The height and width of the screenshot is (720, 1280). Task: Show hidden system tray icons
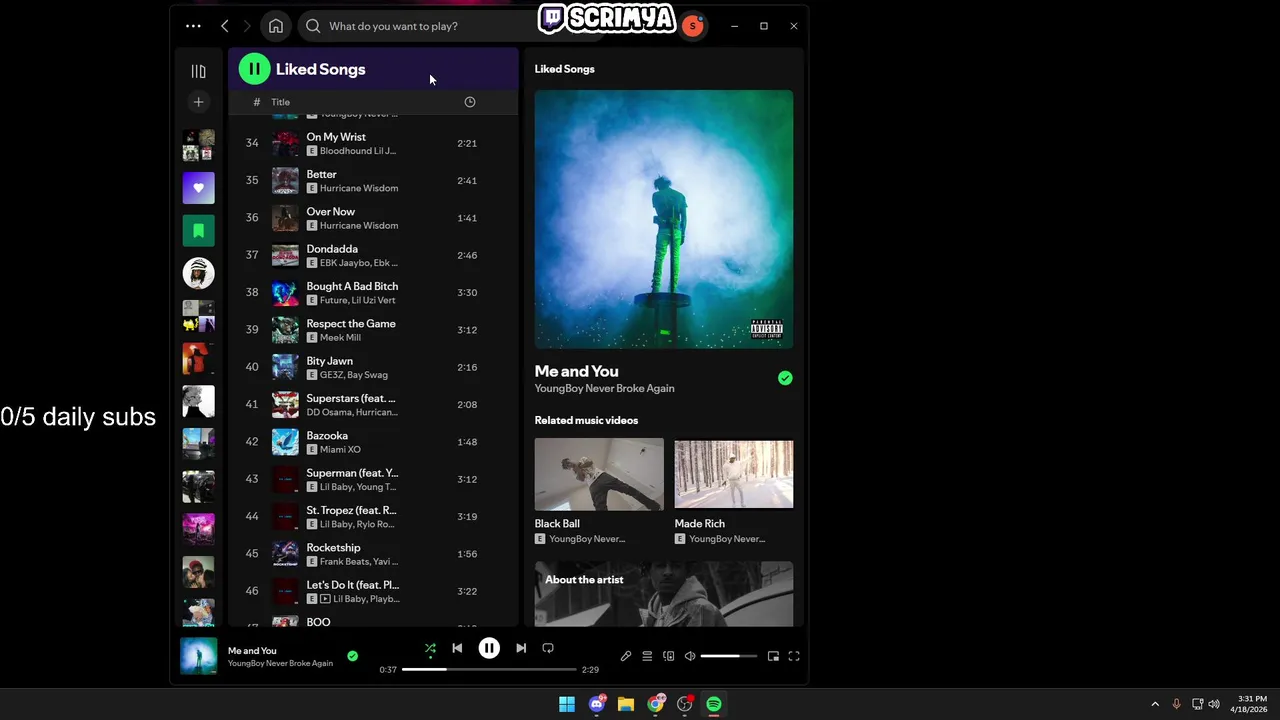coord(1155,704)
